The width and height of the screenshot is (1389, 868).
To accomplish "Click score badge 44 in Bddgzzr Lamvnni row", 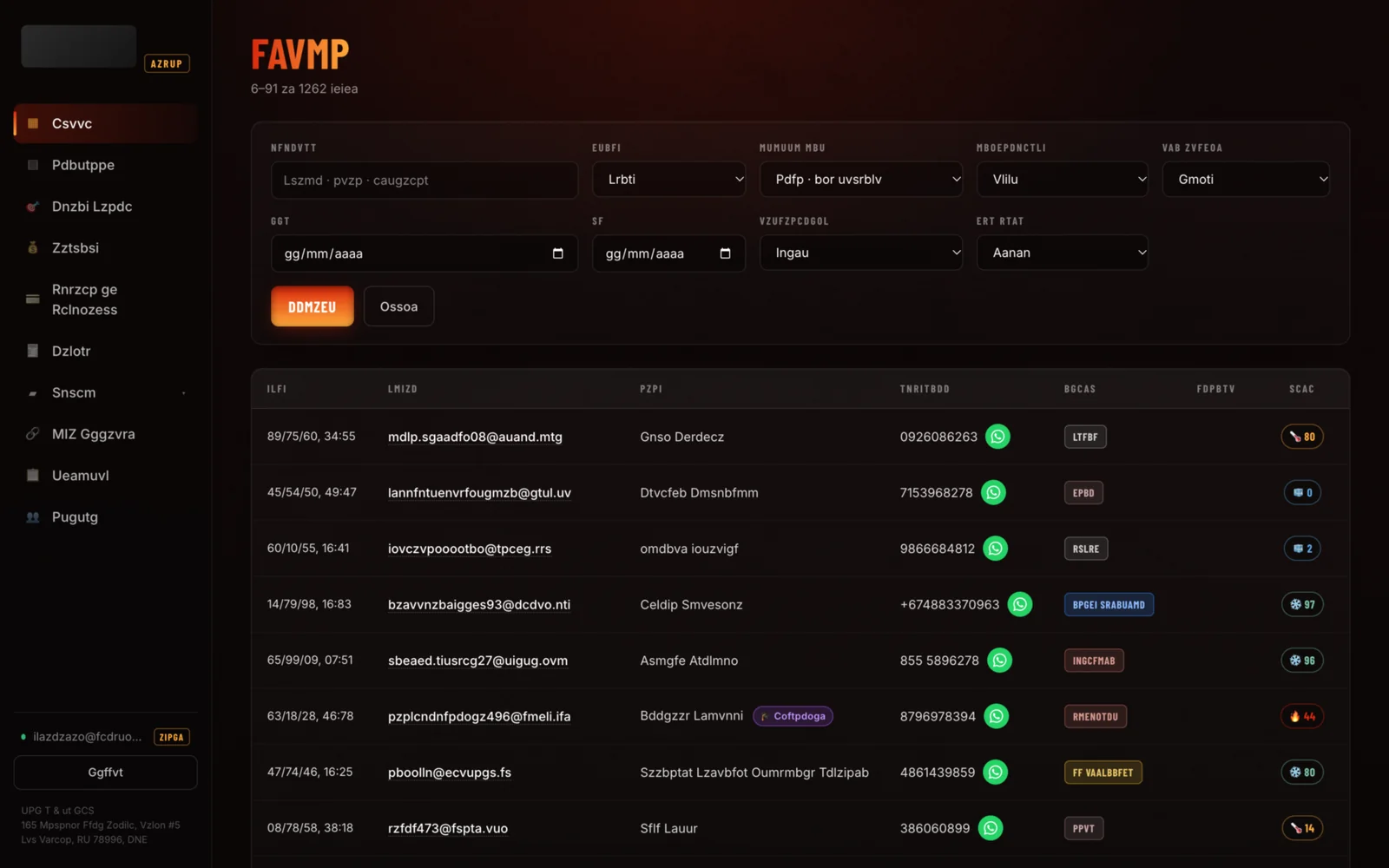I will click(1302, 716).
